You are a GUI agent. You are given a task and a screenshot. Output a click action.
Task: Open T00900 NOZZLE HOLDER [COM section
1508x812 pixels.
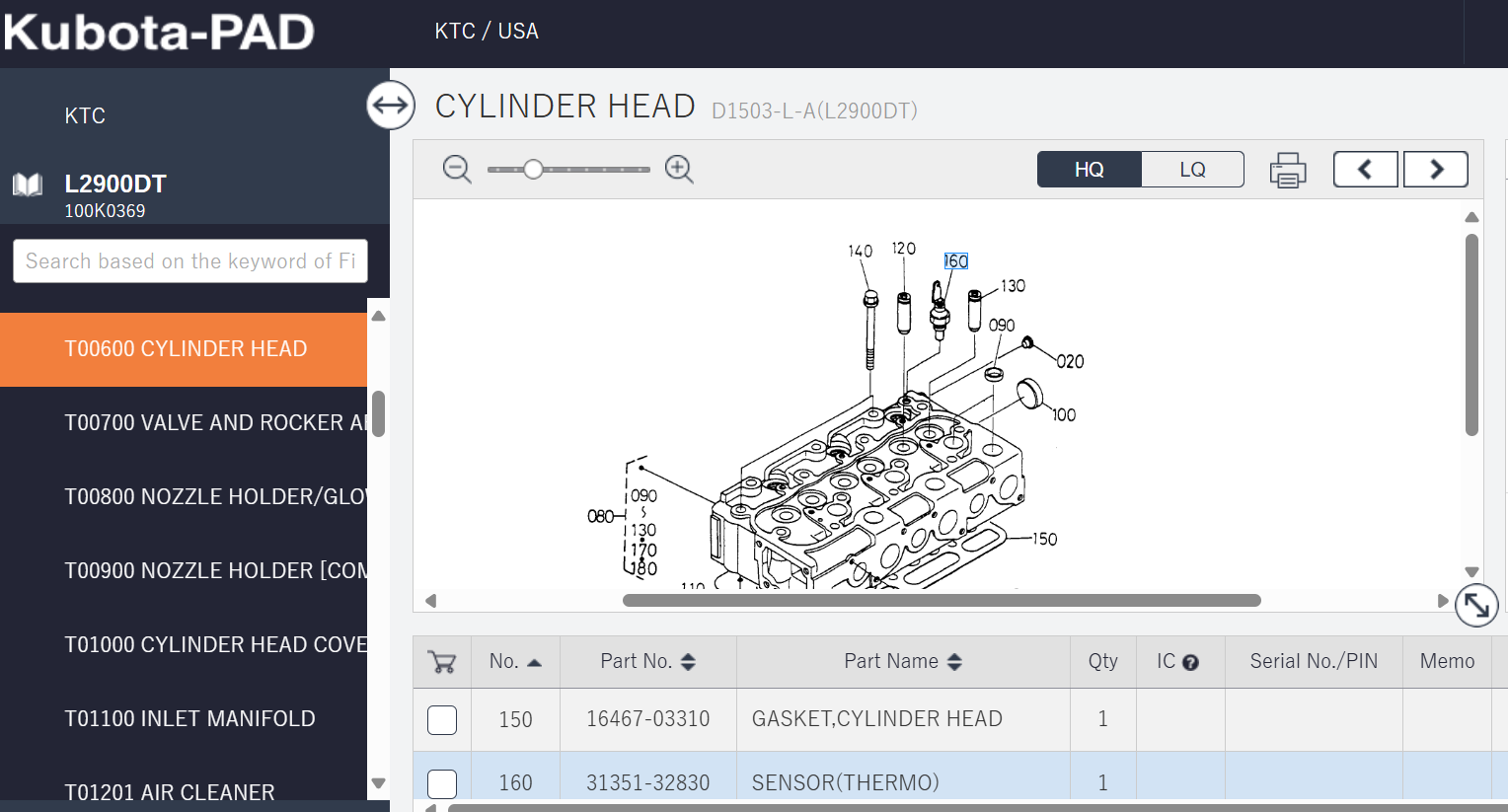click(x=184, y=571)
